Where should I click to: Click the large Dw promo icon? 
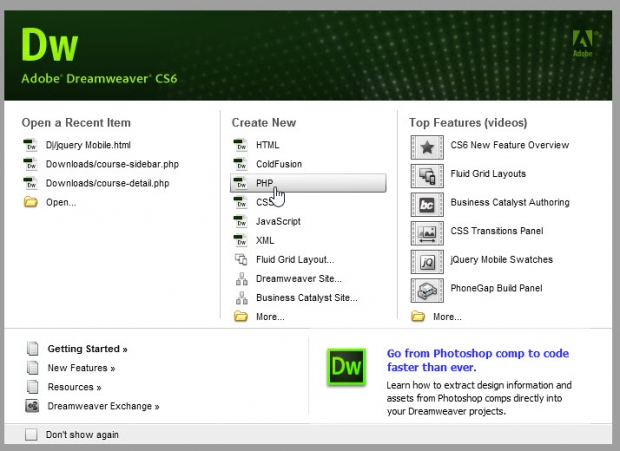(346, 366)
